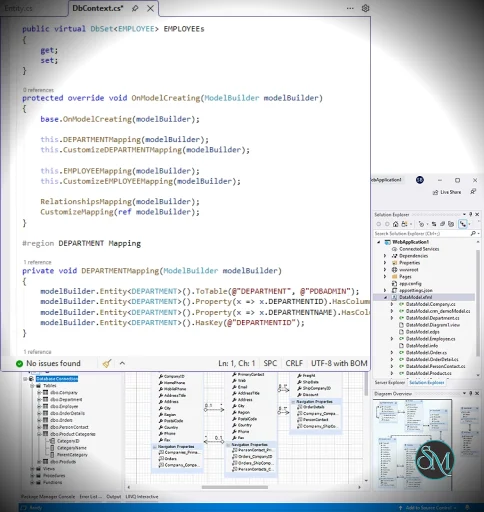Viewport: 484px width, 512px height.
Task: Click the Live Share button
Action: click(447, 192)
